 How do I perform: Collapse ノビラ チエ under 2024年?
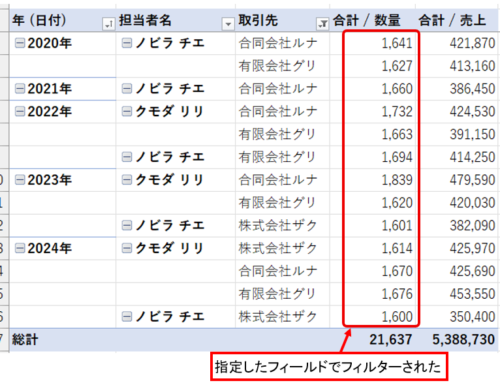tap(127, 317)
